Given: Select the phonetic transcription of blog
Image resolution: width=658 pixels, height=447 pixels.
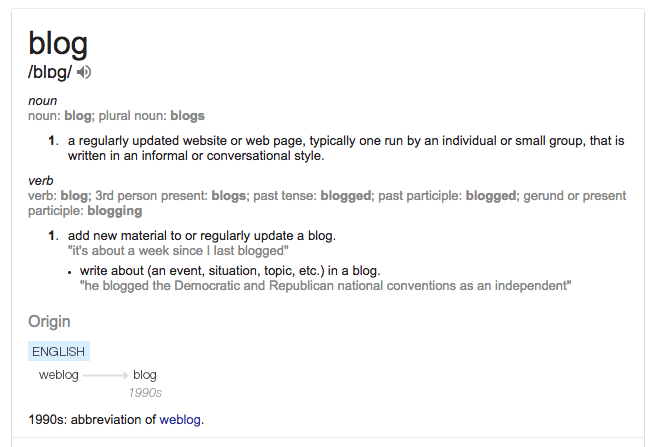Looking at the screenshot, I should pos(50,72).
